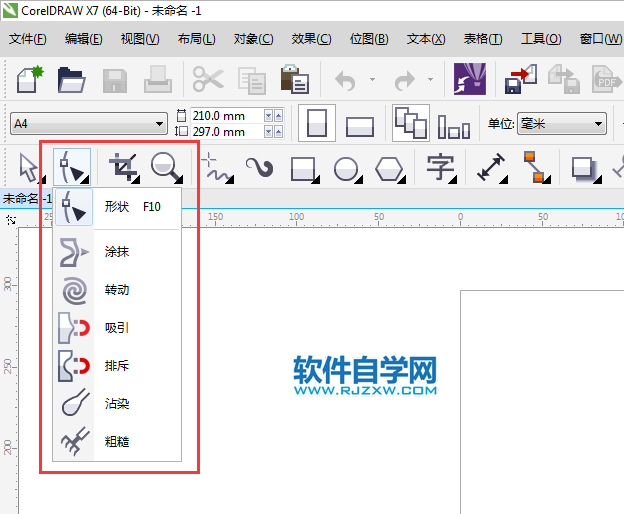Screen dimensions: 624x514
Task: Toggle Current Page layout button
Action: coord(453,127)
